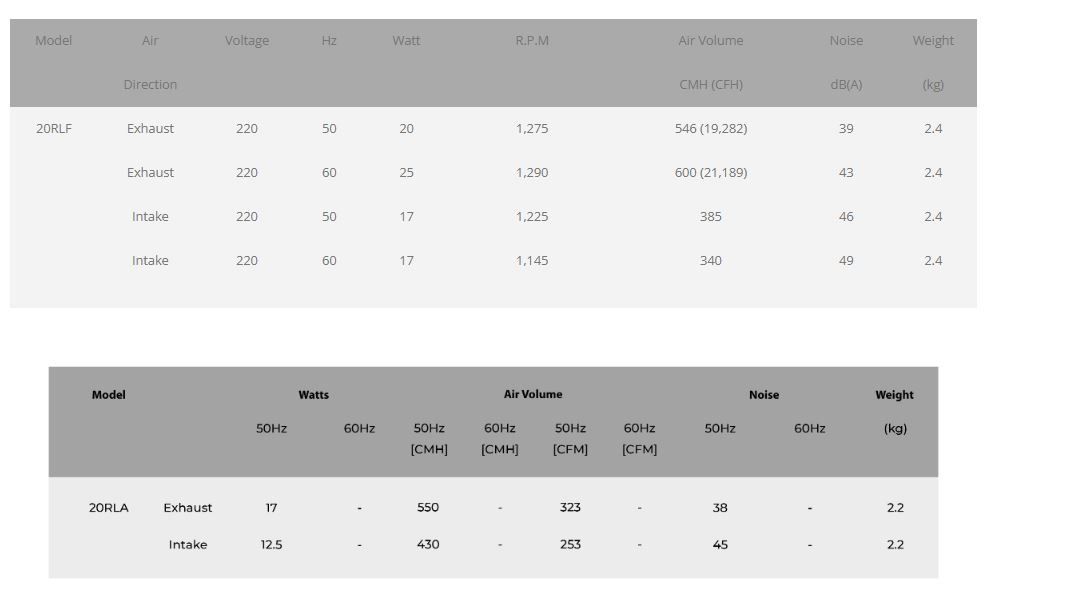
Task: Click the Voltage column header
Action: pos(247,41)
